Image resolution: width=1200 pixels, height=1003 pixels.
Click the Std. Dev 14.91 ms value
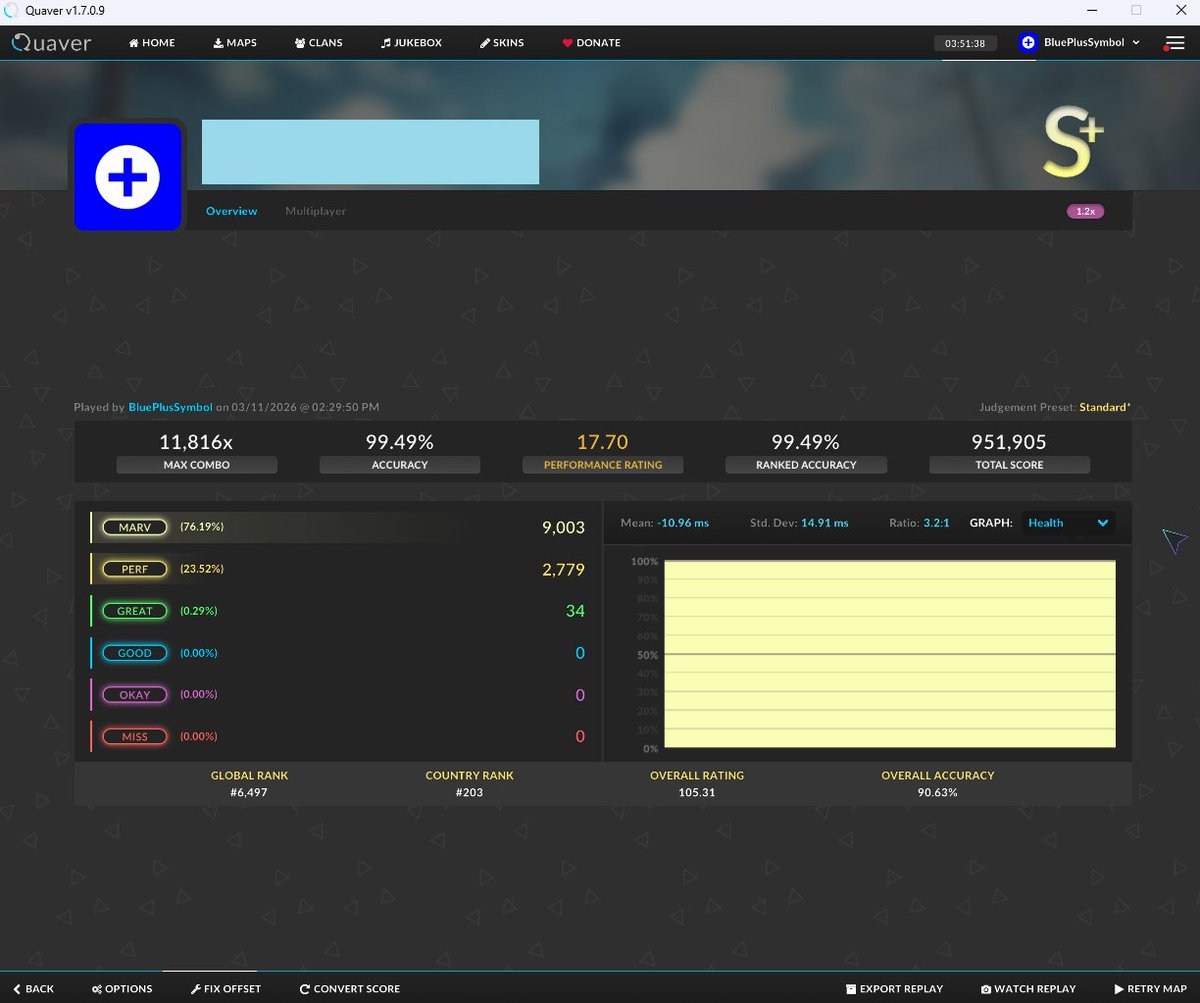[x=824, y=523]
